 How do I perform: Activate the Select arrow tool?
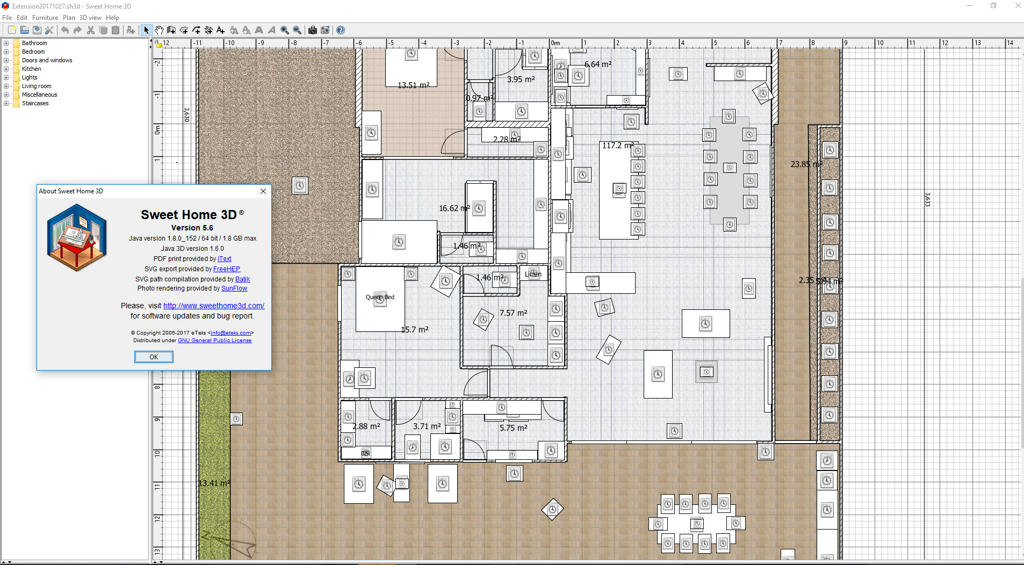(x=146, y=30)
